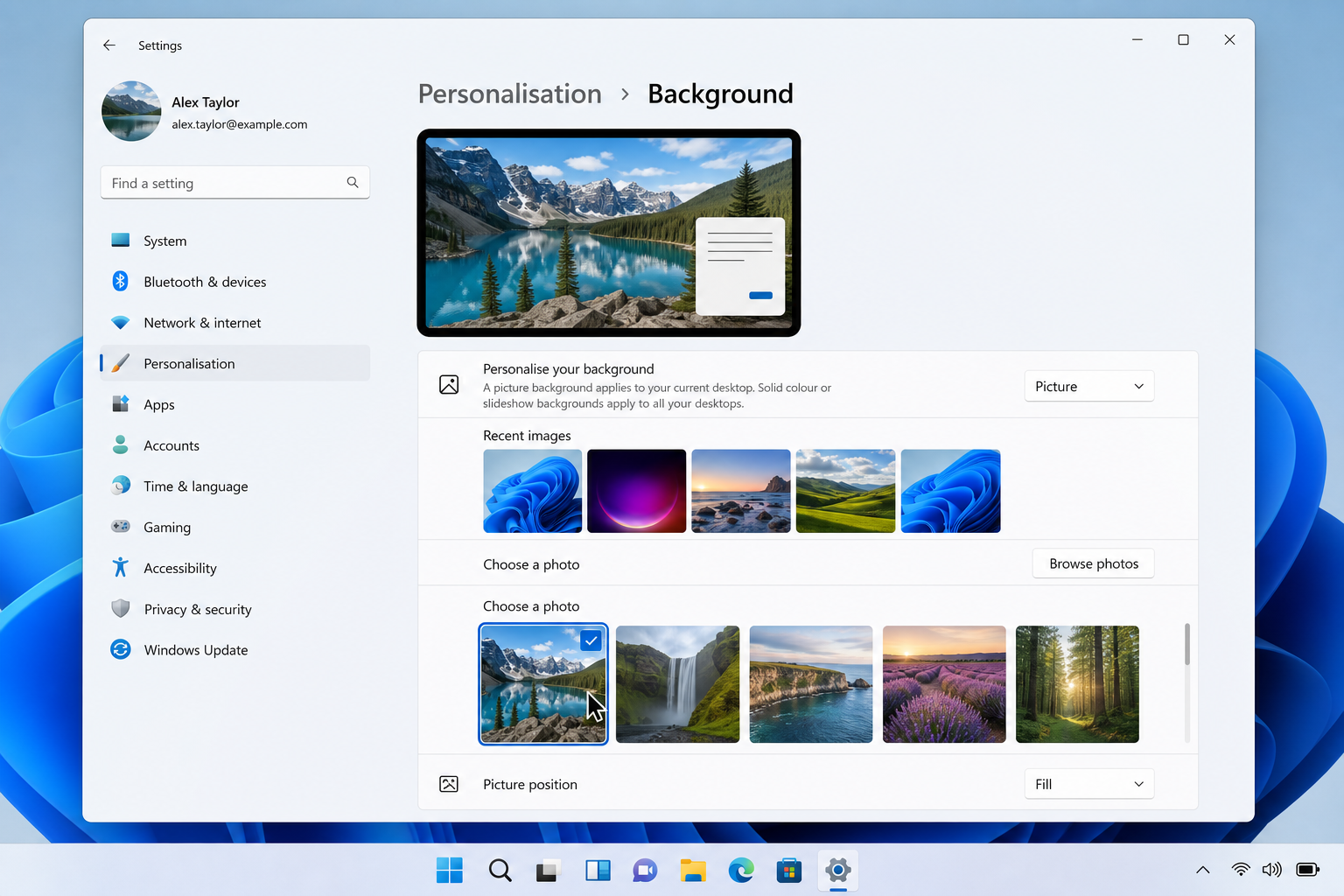
Task: Open Microsoft Edge from the taskbar
Action: point(741,871)
